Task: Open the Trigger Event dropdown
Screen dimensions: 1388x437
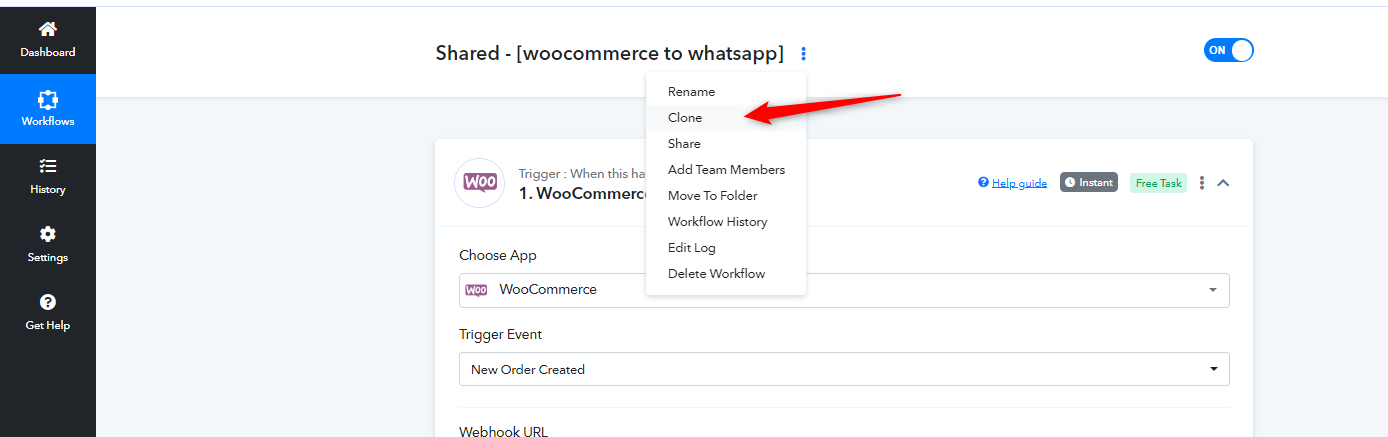Action: (844, 369)
